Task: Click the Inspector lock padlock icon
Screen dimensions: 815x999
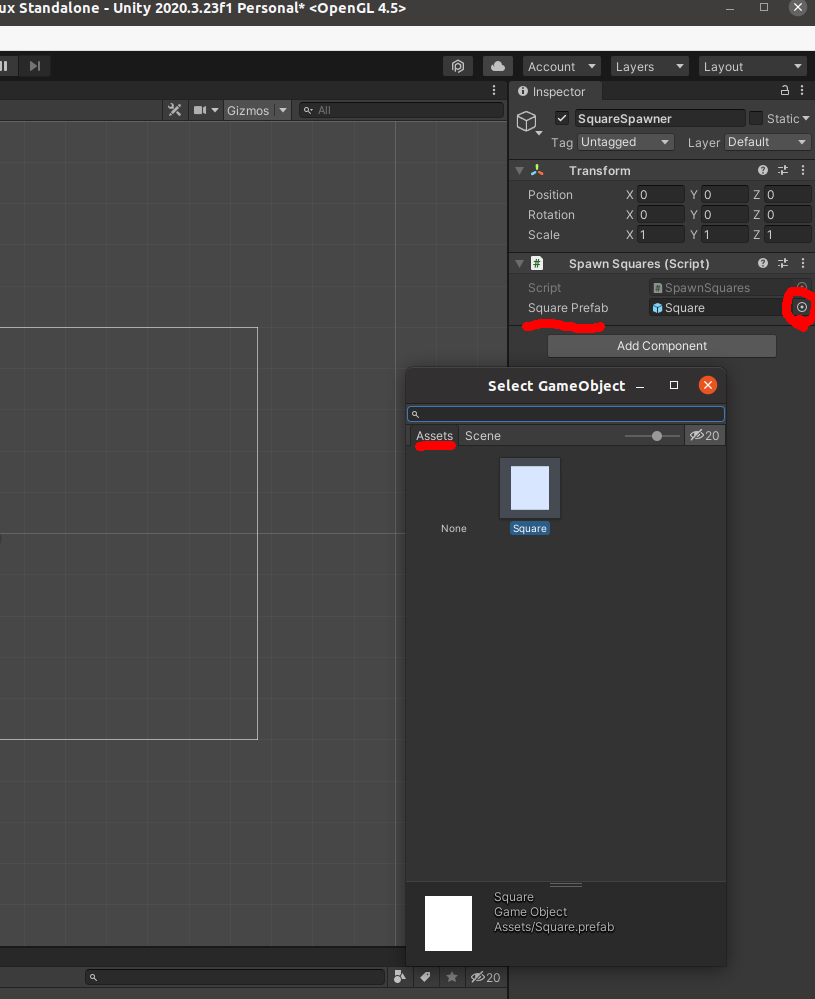Action: 783,89
